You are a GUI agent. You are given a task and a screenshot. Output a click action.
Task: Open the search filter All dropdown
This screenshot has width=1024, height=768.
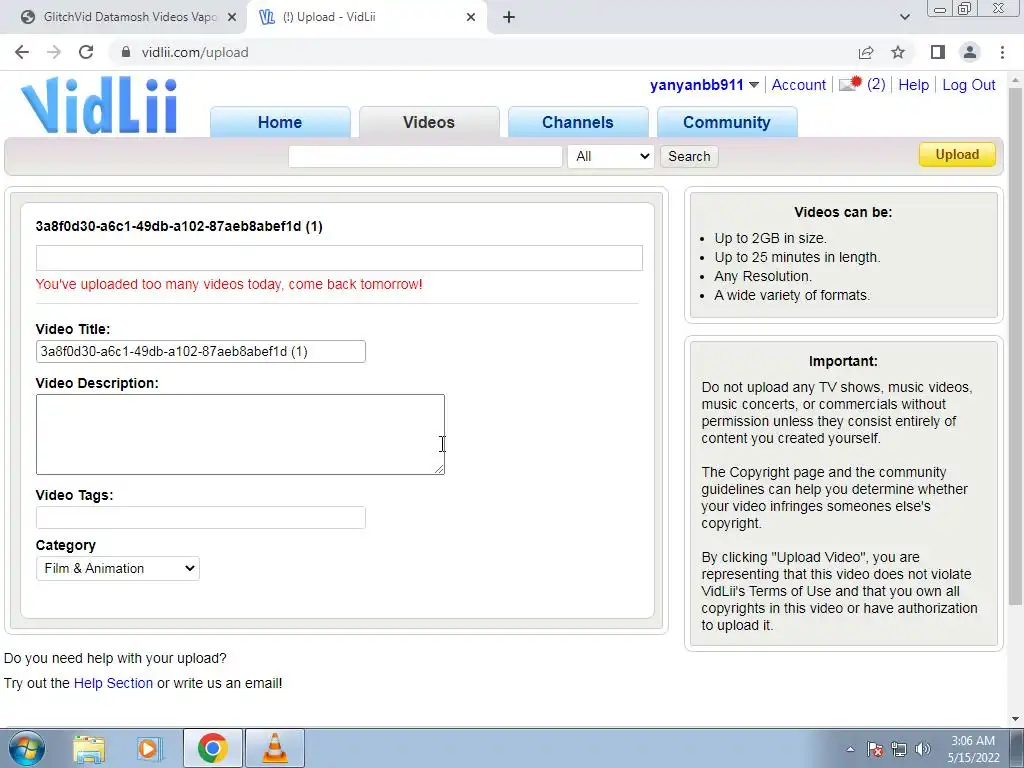(611, 156)
